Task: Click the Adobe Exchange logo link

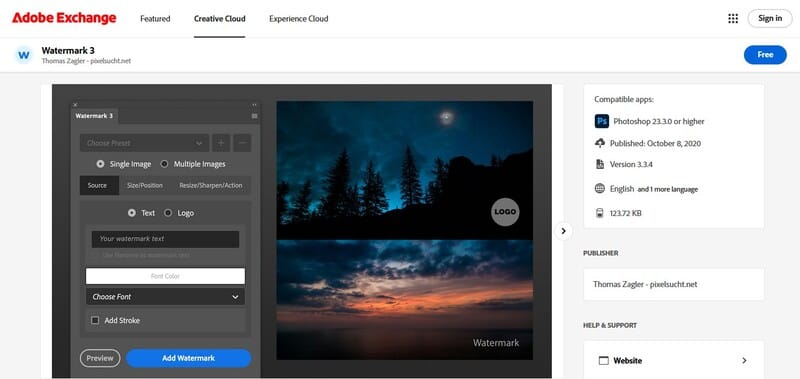Action: click(x=64, y=18)
